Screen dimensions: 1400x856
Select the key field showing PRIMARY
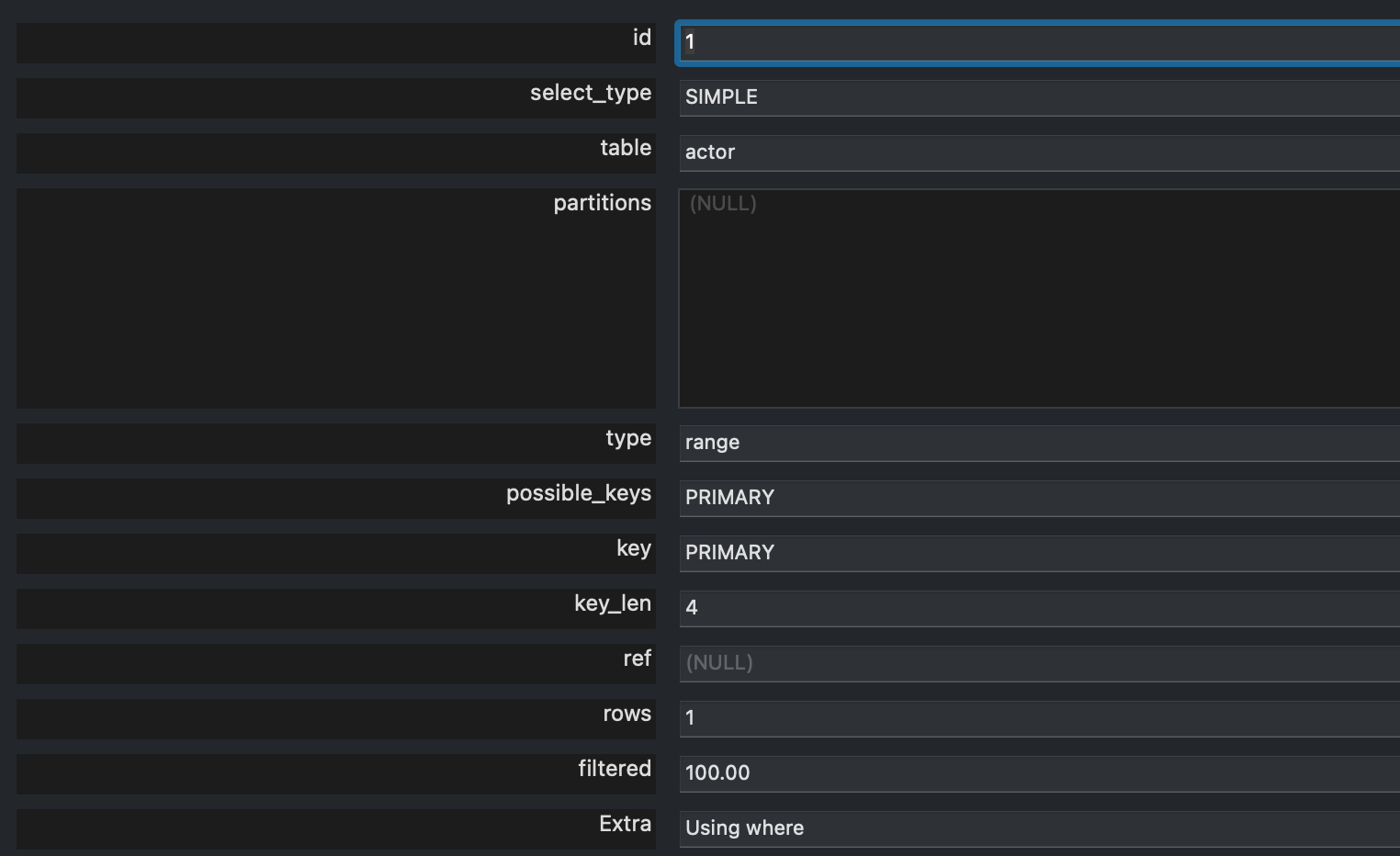point(1038,553)
